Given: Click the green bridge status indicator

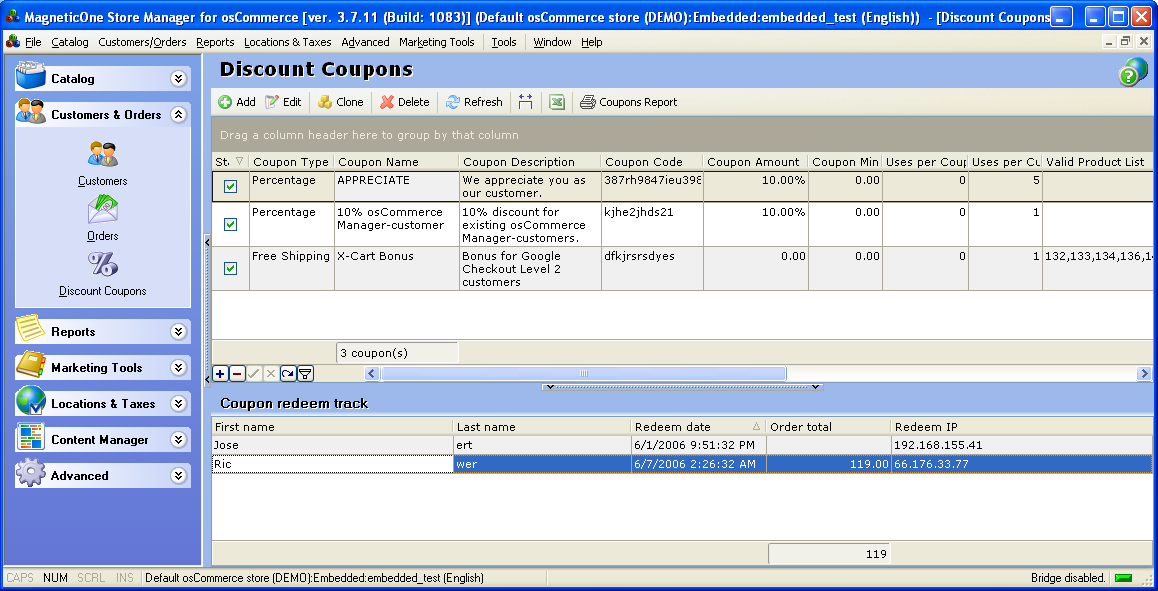Looking at the screenshot, I should click(x=1123, y=578).
